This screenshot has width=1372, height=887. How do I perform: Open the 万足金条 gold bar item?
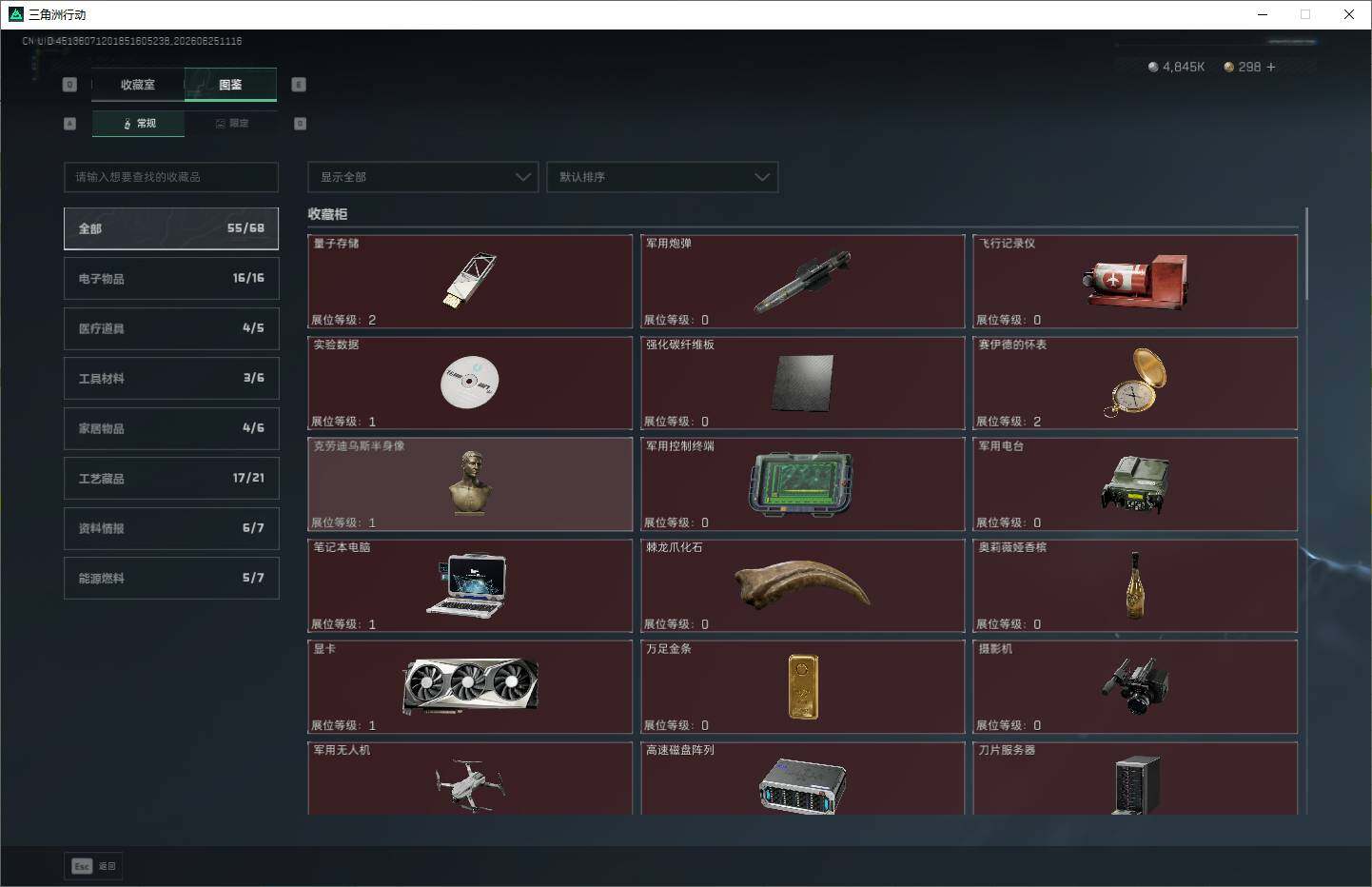pos(802,686)
